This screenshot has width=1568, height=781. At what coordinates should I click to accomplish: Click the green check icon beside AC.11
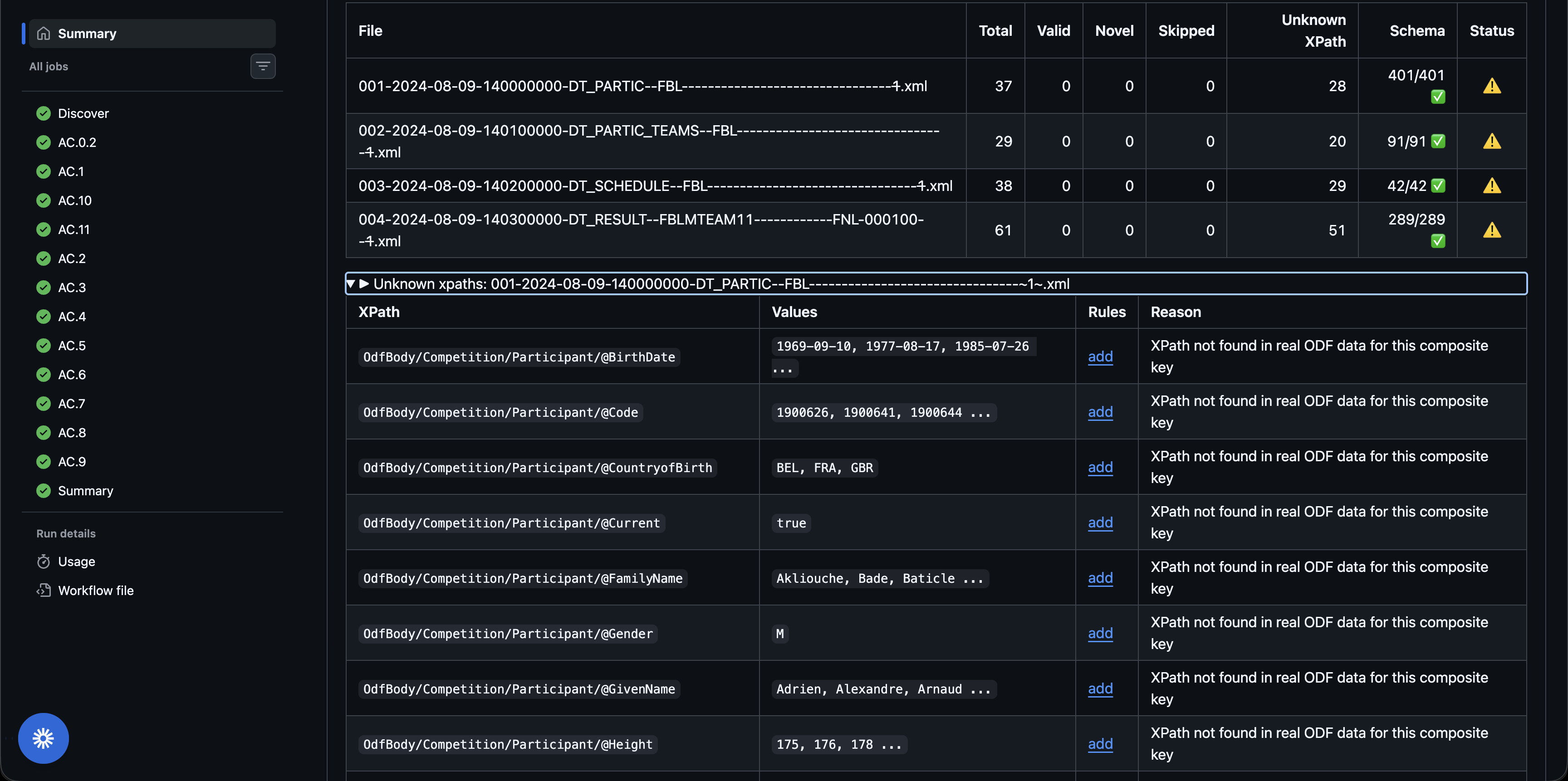(43, 229)
